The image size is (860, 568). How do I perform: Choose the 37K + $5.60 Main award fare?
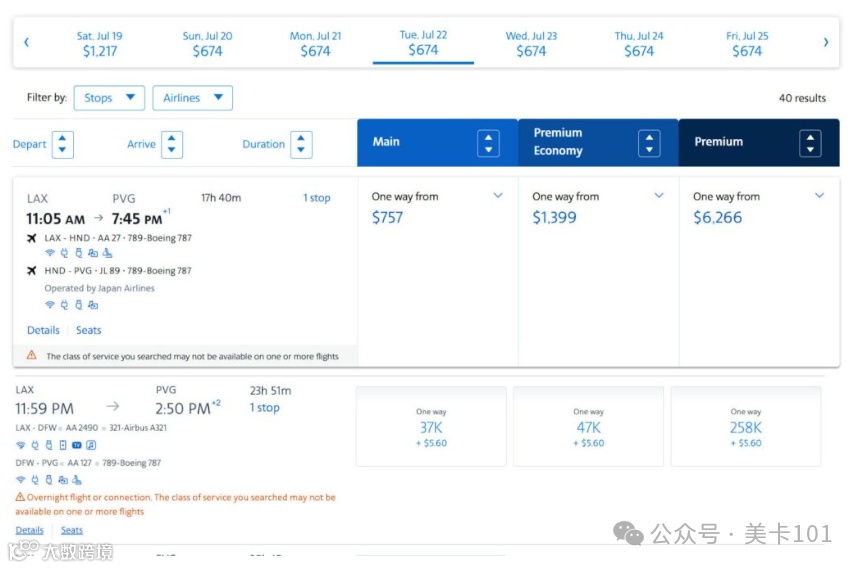[431, 427]
